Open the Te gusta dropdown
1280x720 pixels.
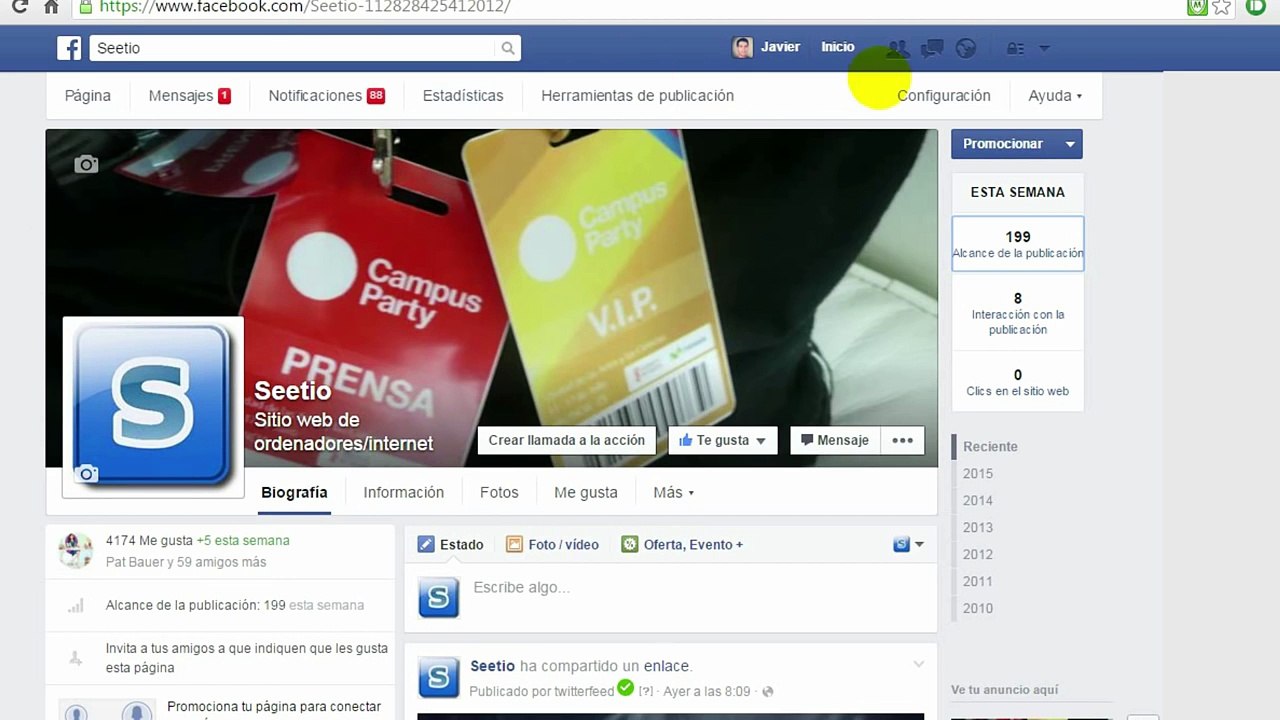[x=760, y=441]
